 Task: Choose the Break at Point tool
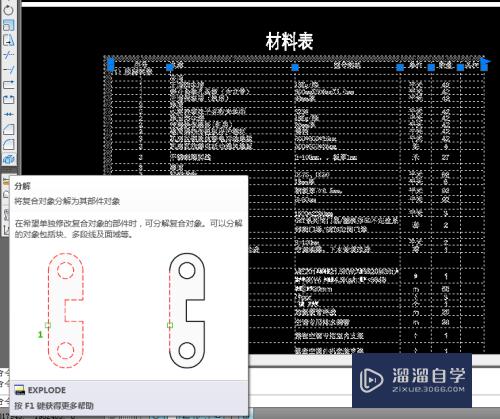8,85
